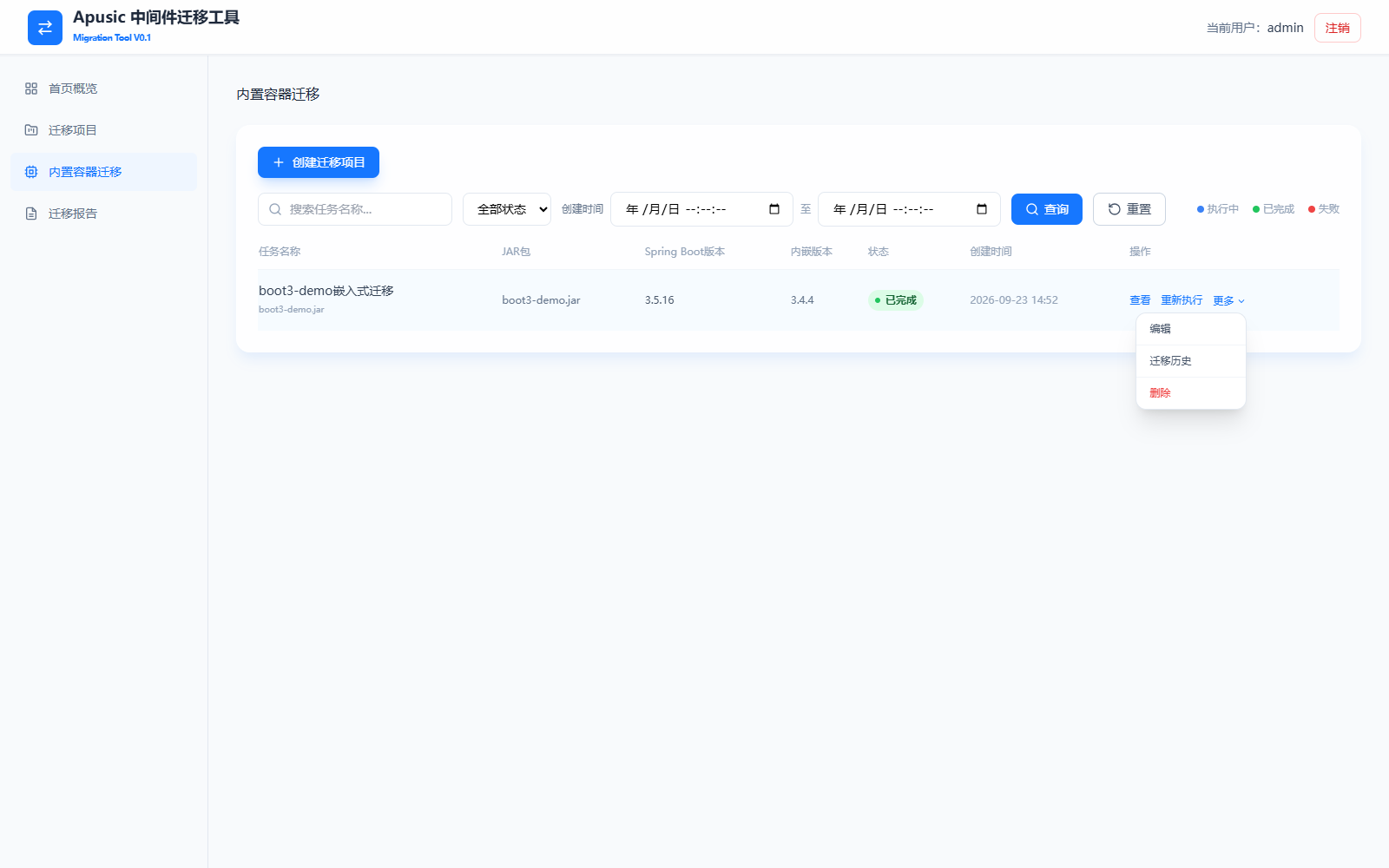This screenshot has width=1389, height=868.
Task: Click the Spring Boot version 3.5.16 cell
Action: click(659, 300)
